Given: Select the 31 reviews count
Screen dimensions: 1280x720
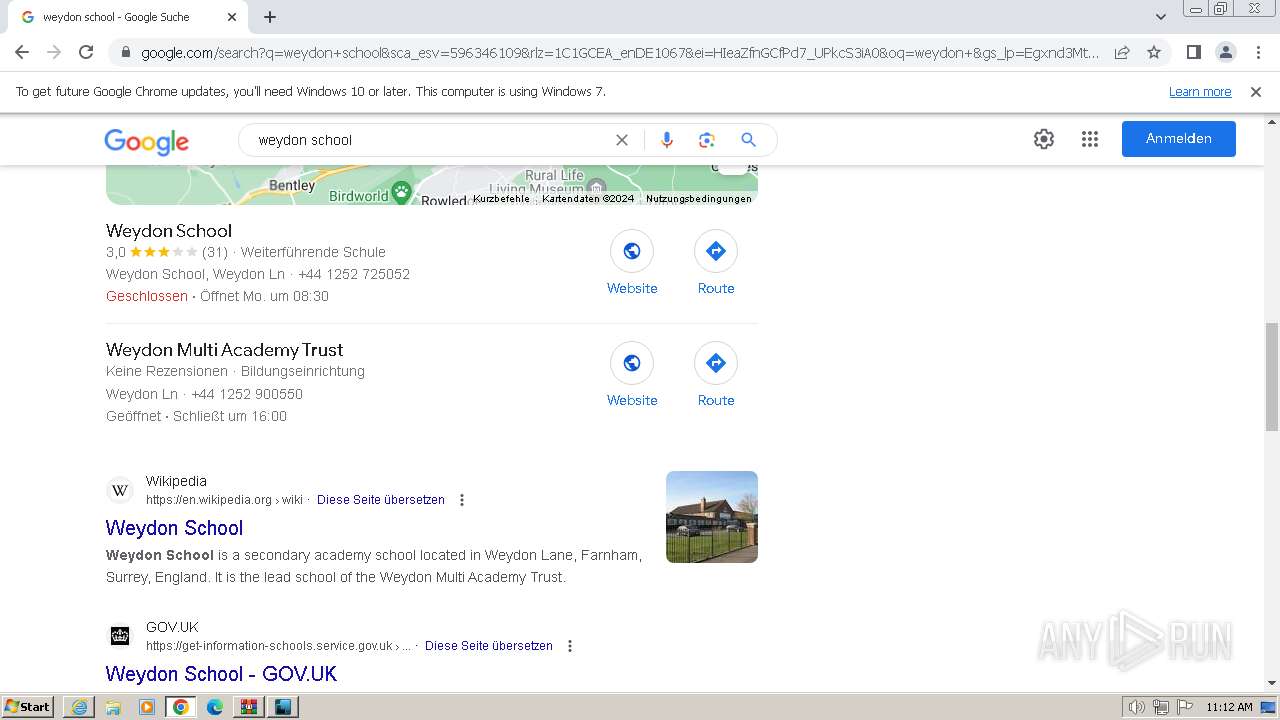Looking at the screenshot, I should click(215, 252).
